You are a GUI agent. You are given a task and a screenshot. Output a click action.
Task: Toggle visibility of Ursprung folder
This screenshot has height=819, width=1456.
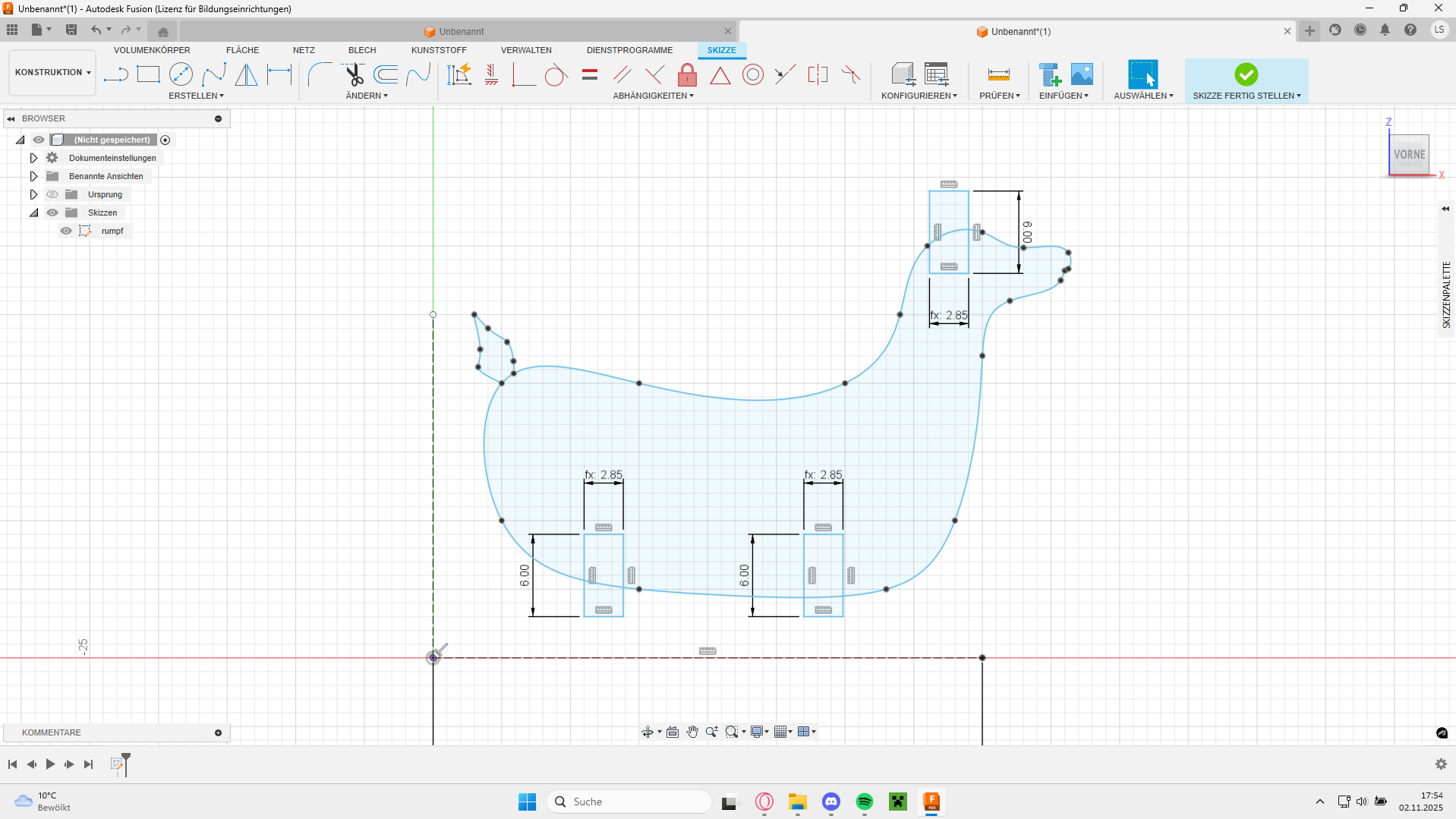click(52, 194)
